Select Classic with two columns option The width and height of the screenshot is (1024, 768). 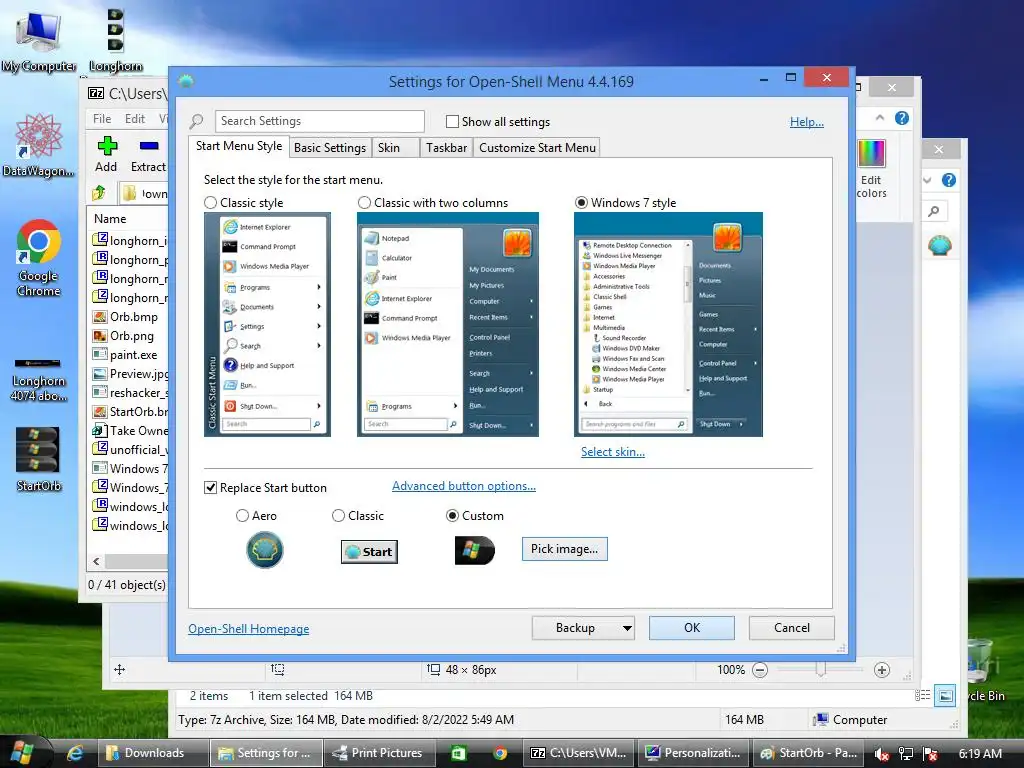364,202
